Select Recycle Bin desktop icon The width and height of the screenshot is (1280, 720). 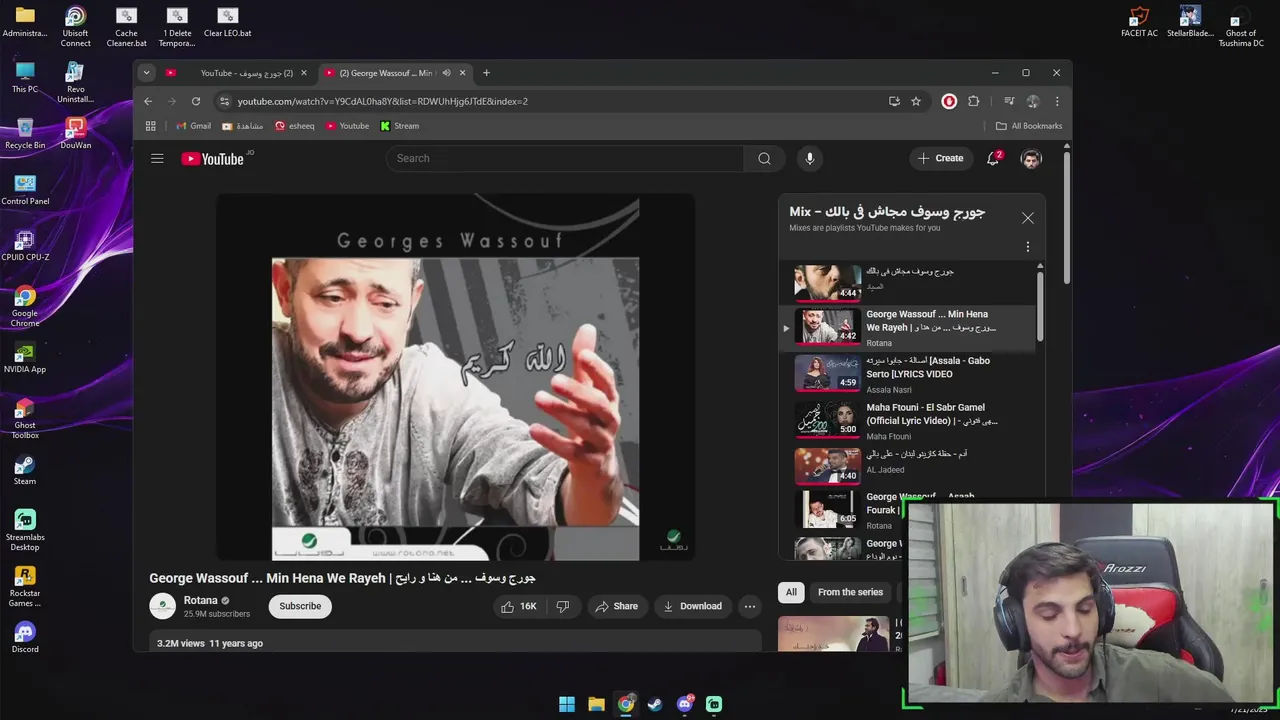pyautogui.click(x=25, y=135)
